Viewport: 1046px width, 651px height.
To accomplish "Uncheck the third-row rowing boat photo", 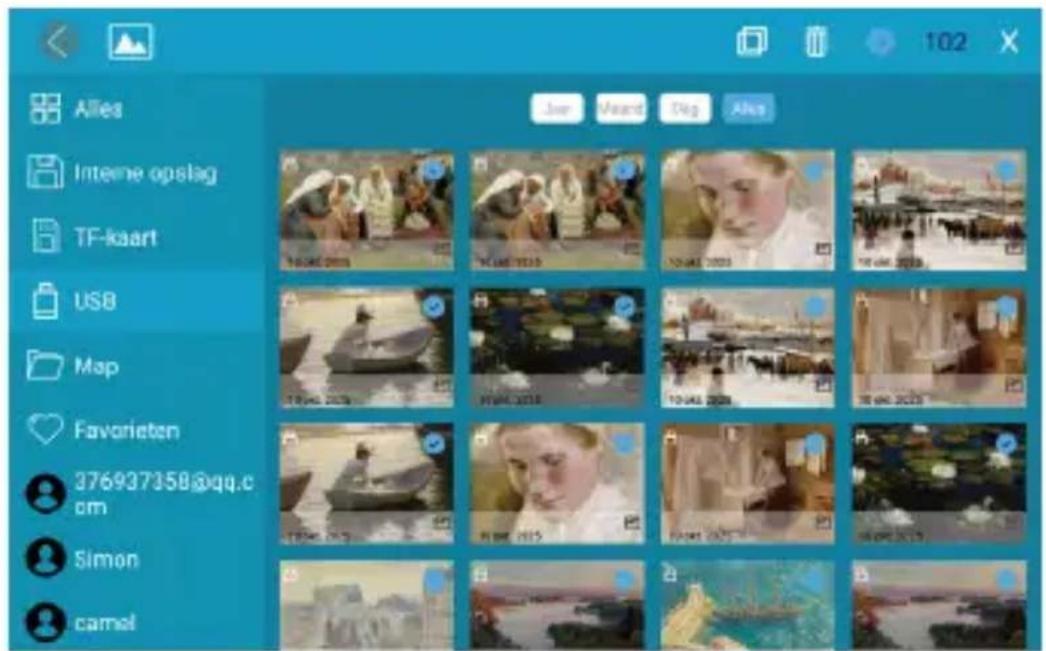I will [434, 444].
